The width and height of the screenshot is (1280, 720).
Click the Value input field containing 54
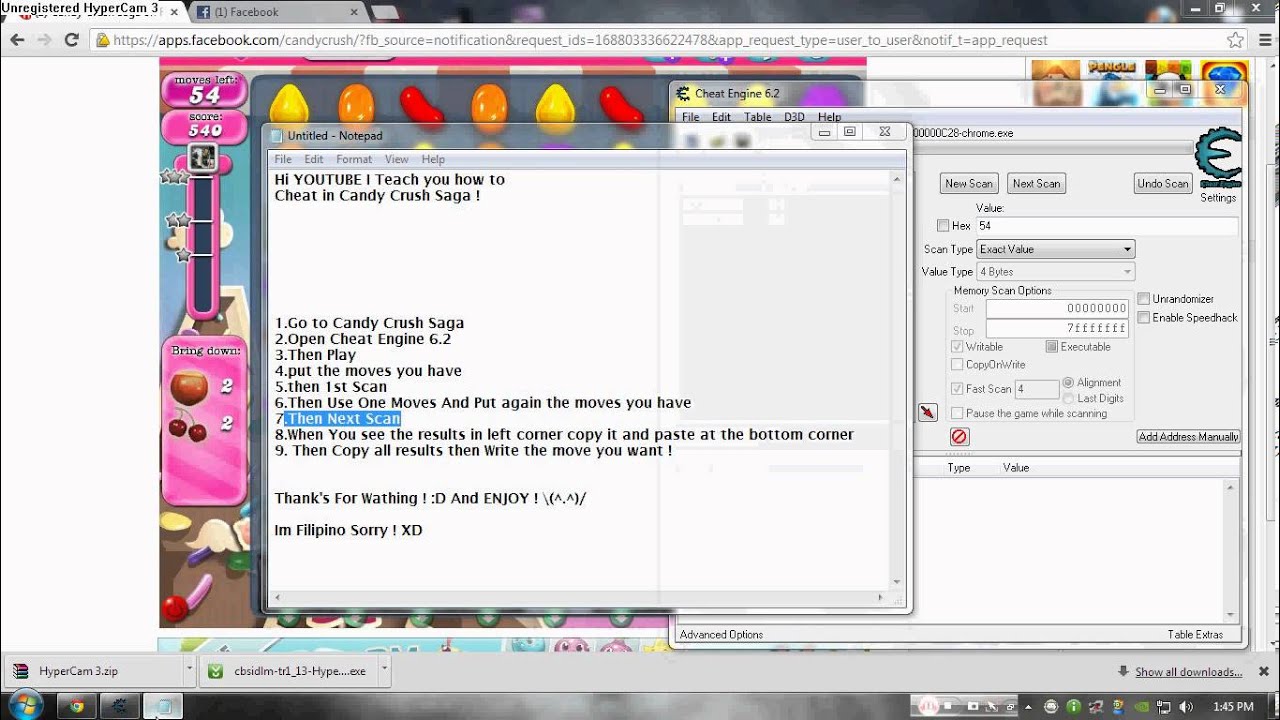coord(1107,226)
